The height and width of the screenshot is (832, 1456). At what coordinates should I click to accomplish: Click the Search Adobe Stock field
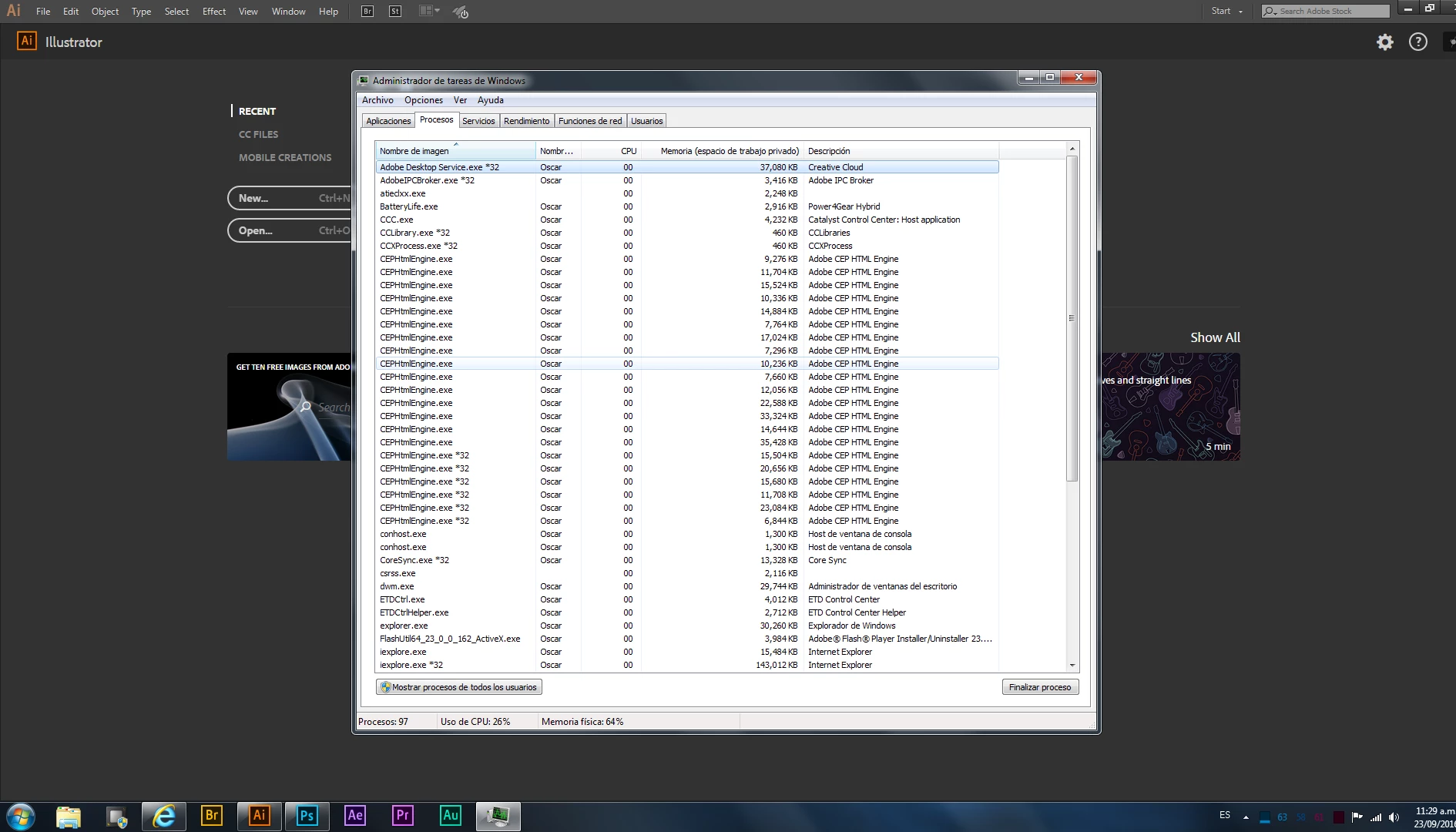(1325, 12)
